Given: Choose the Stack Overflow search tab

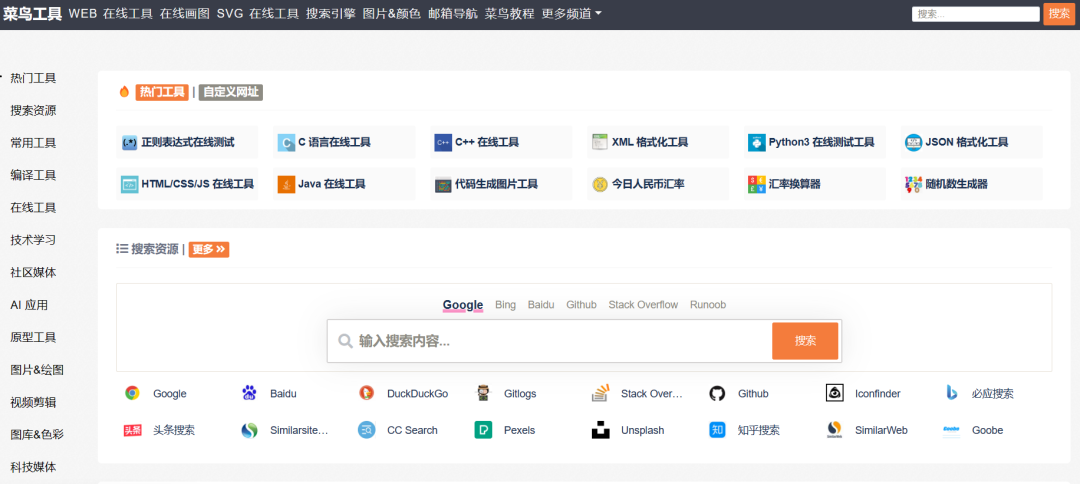Looking at the screenshot, I should (643, 304).
